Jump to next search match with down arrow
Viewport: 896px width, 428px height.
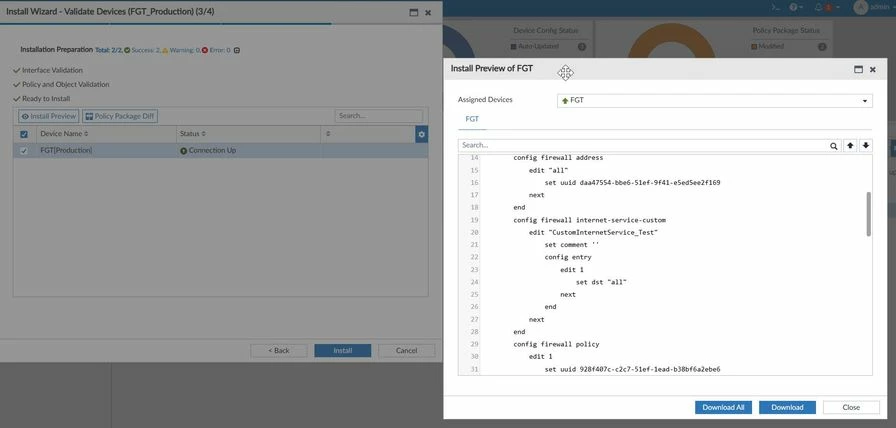click(866, 146)
